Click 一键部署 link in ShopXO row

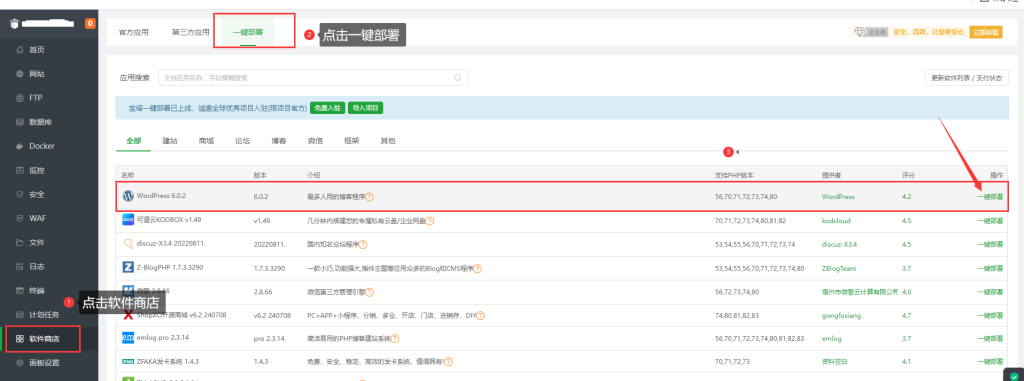pos(990,315)
